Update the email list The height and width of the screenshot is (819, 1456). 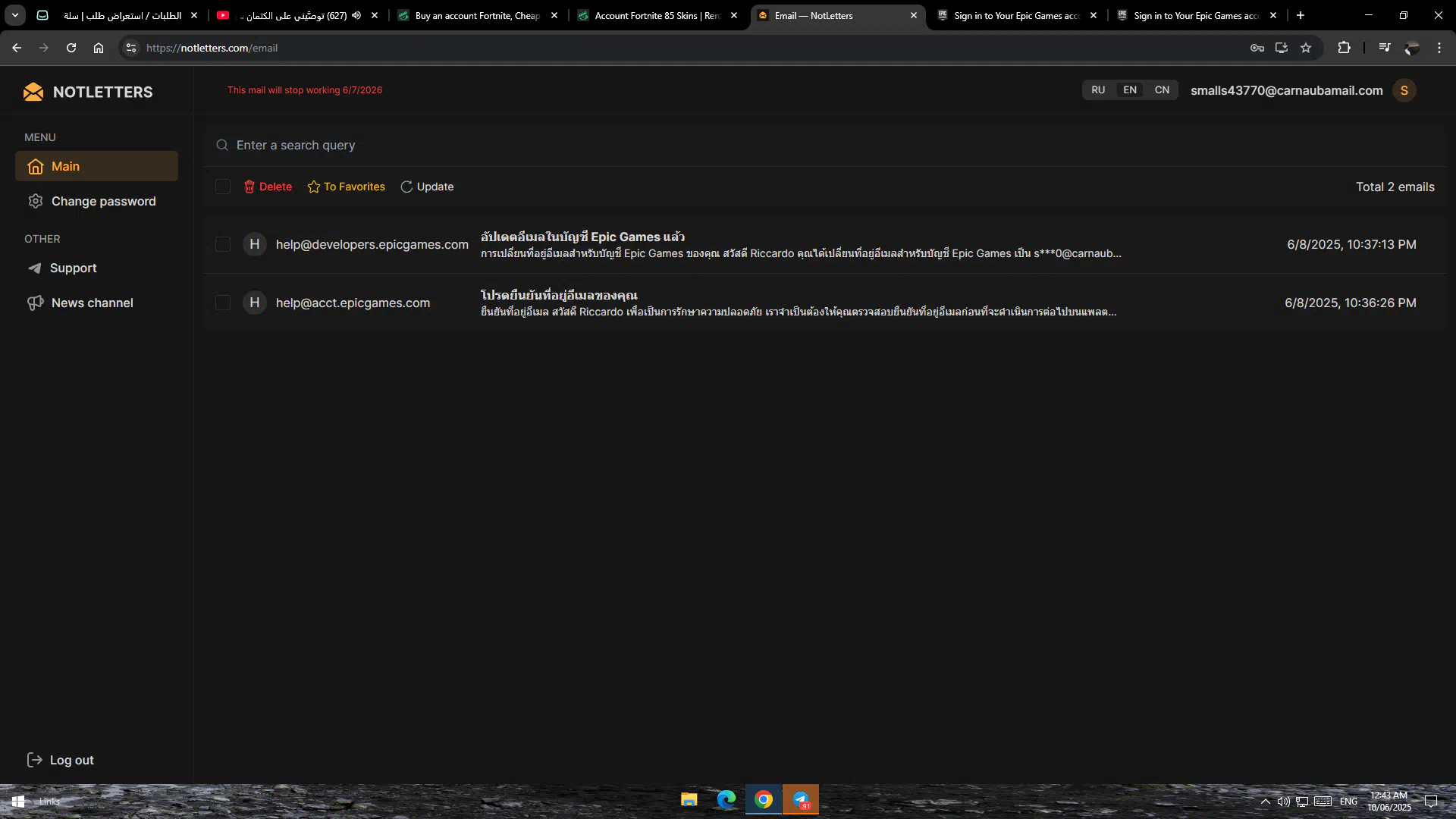[x=427, y=187]
